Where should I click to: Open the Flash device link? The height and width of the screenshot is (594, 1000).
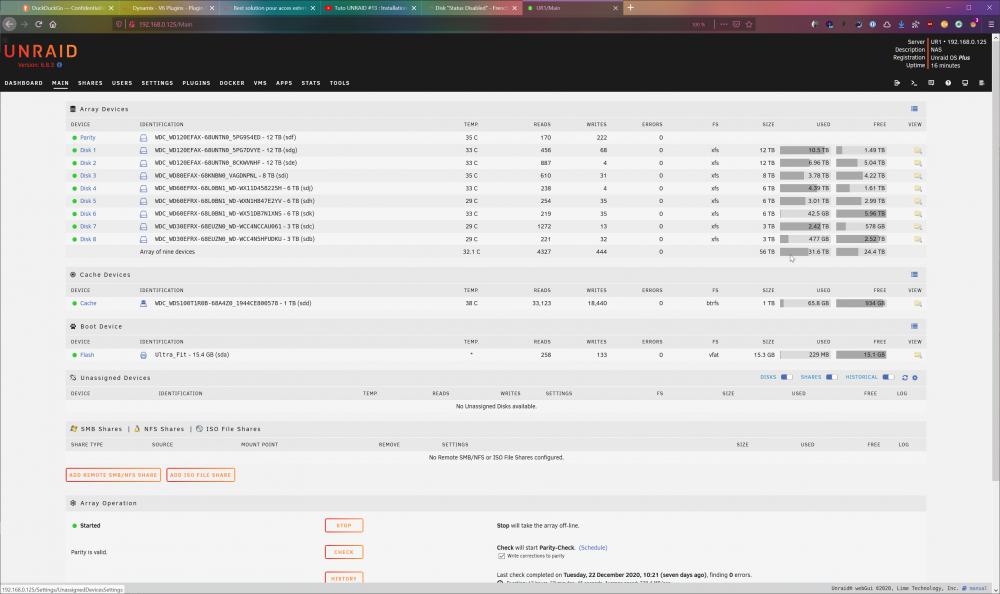pos(87,355)
